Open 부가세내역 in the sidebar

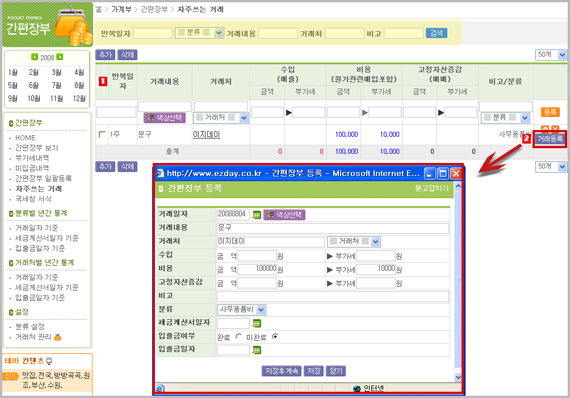pyautogui.click(x=32, y=158)
